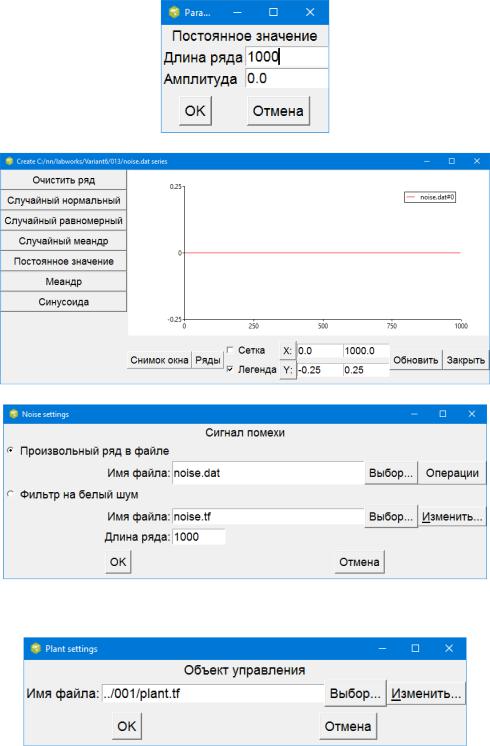Screen dimensions: 490x746
Task: Open the Ряды button
Action: pos(207,360)
